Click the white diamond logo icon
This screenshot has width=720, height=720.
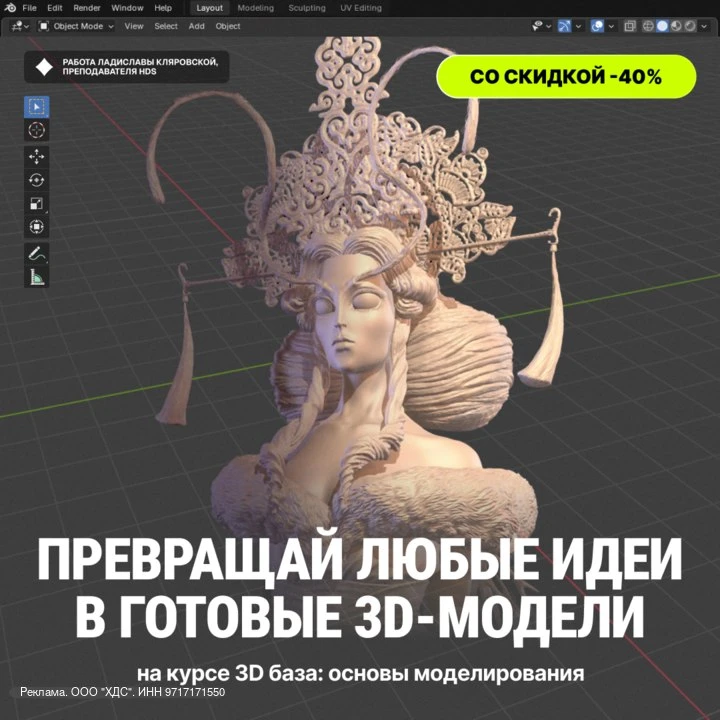tap(45, 67)
